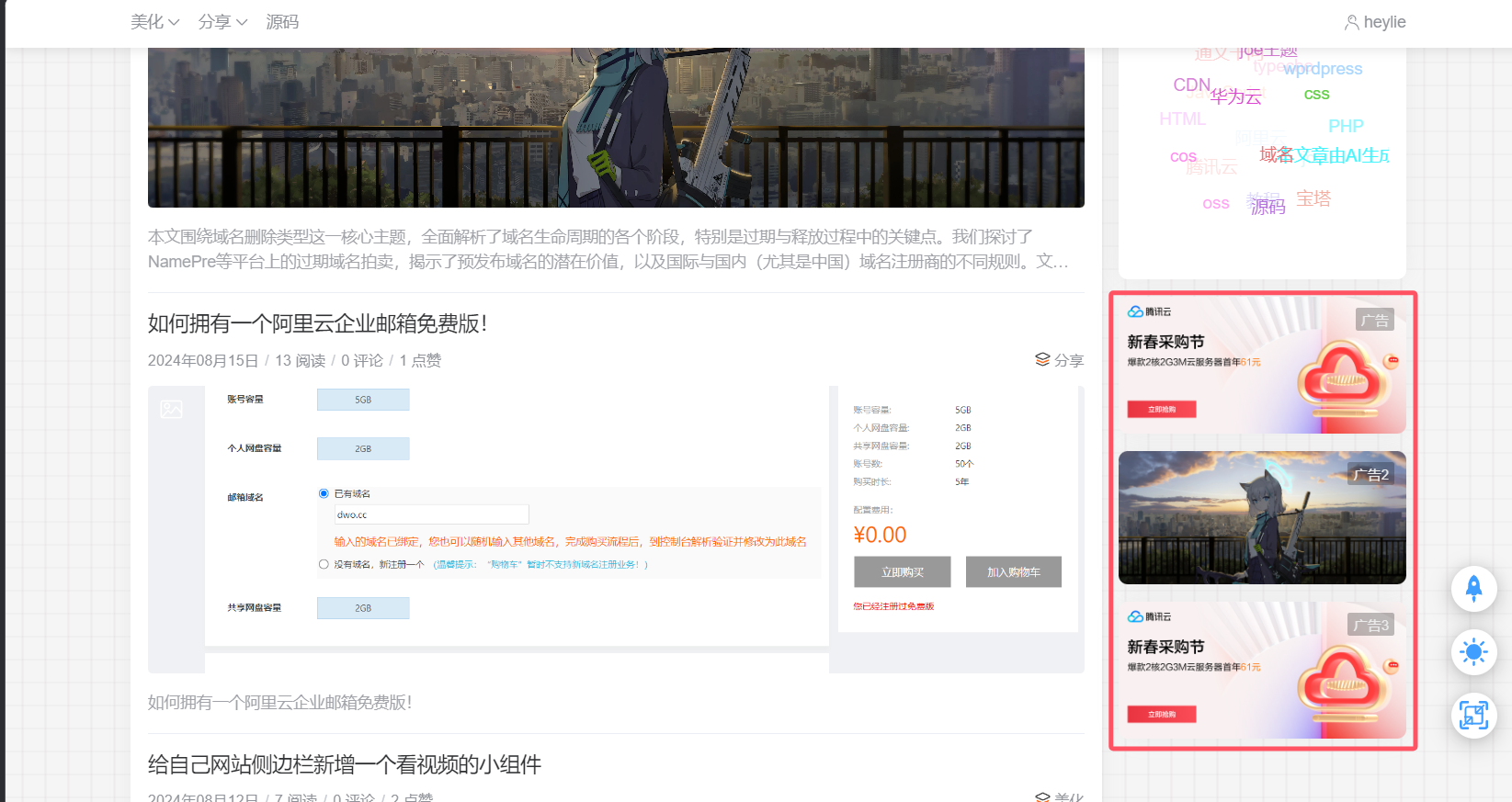Screen dimensions: 1512x802
Task: Click the 立即抢购 button in 广告3 ad
Action: tap(1162, 715)
